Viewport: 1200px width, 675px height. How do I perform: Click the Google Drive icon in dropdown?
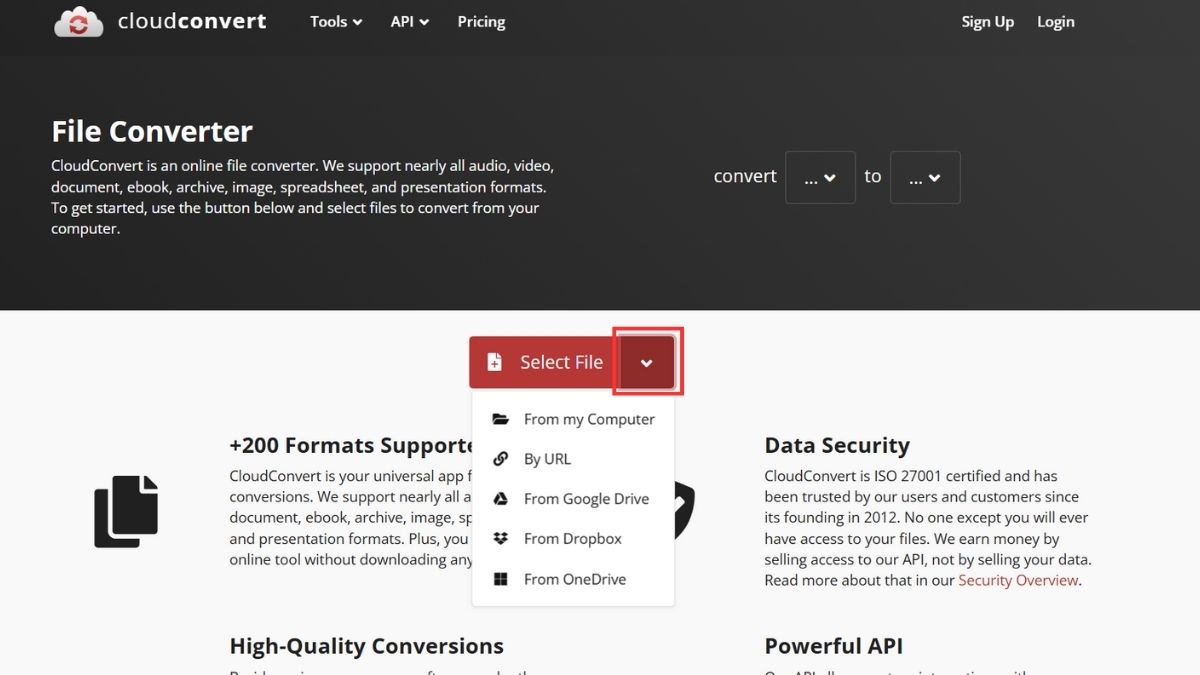coord(501,499)
